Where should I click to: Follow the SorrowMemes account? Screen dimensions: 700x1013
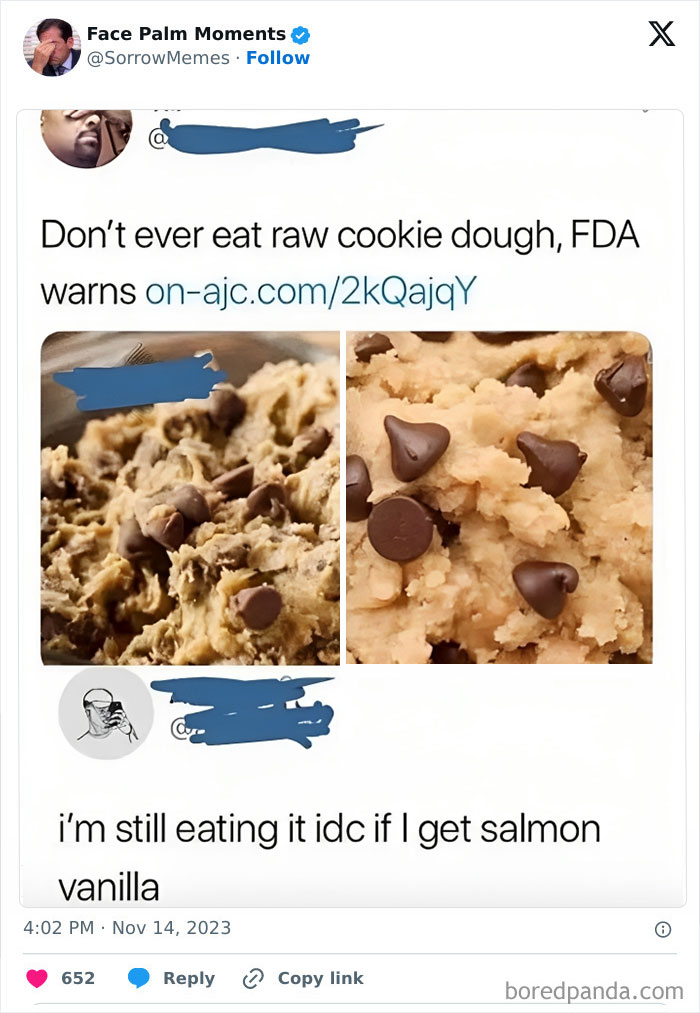click(278, 58)
